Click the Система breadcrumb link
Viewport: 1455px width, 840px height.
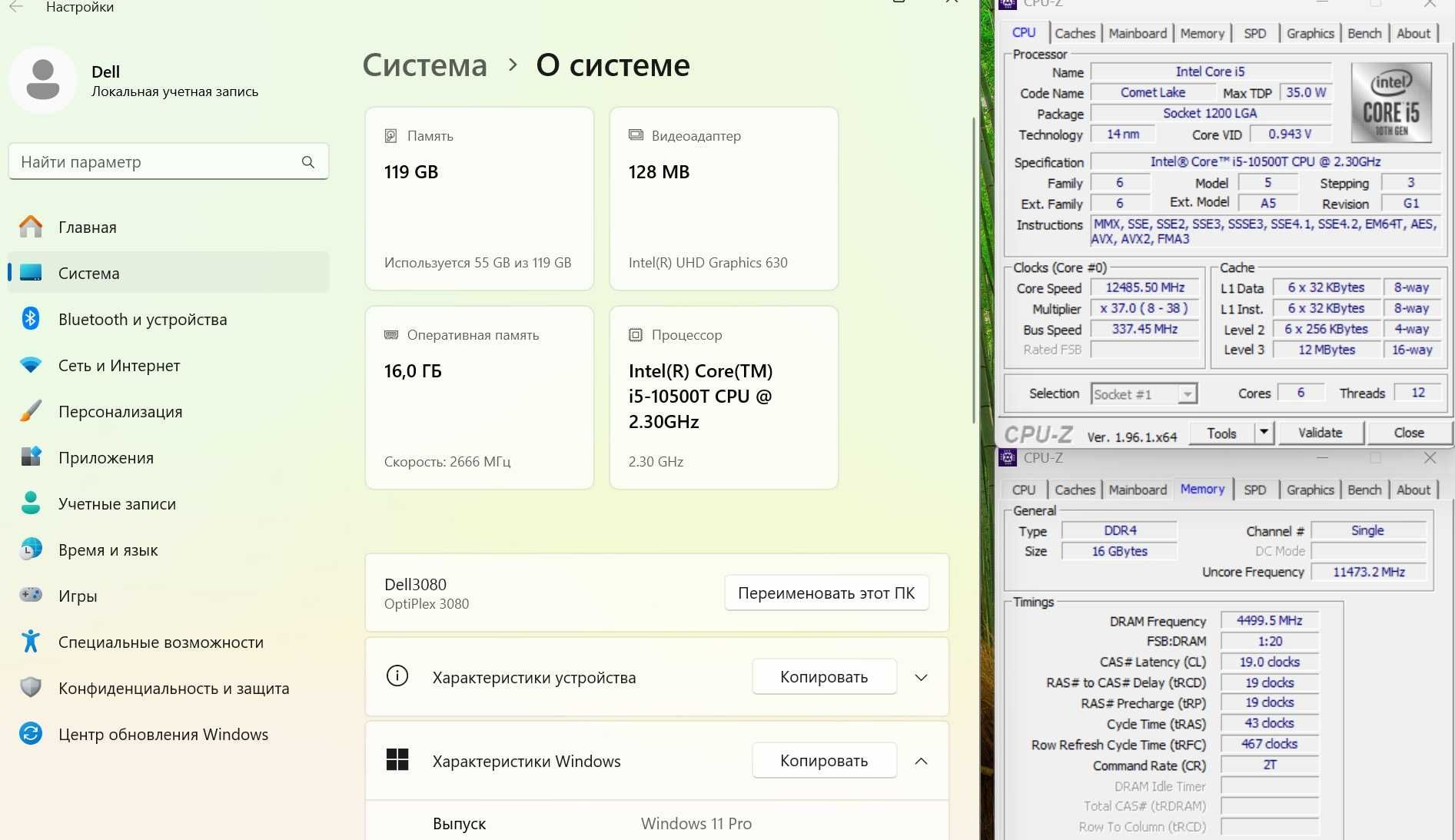point(425,65)
